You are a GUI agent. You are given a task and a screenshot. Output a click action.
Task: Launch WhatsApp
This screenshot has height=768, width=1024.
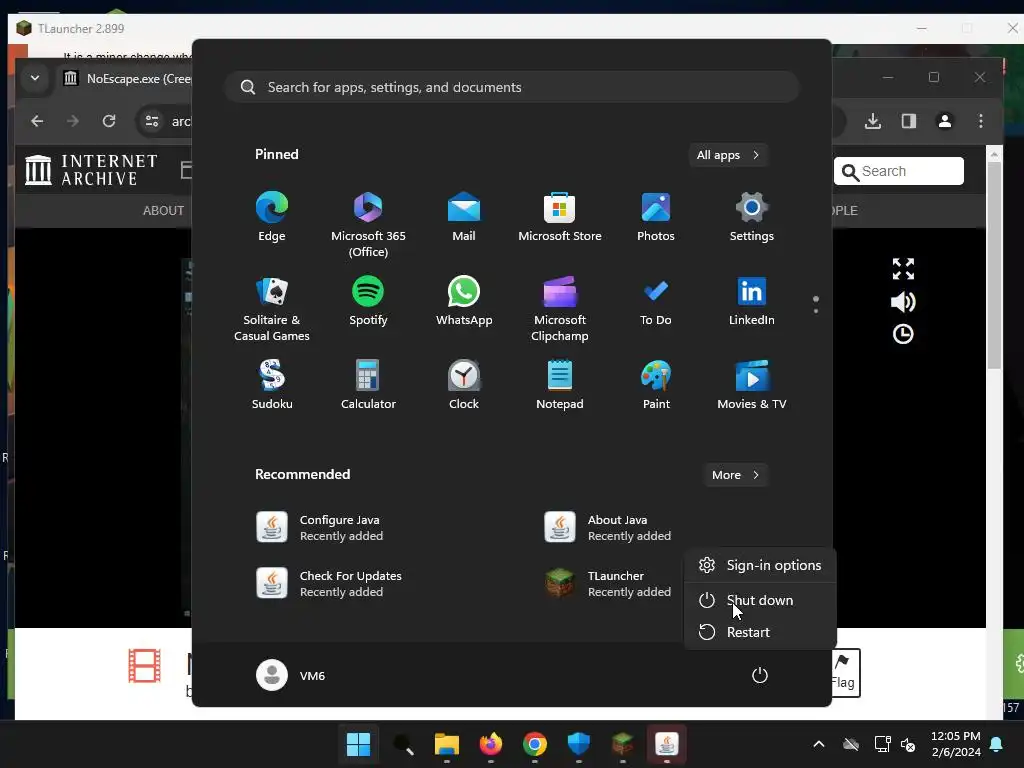coord(464,301)
